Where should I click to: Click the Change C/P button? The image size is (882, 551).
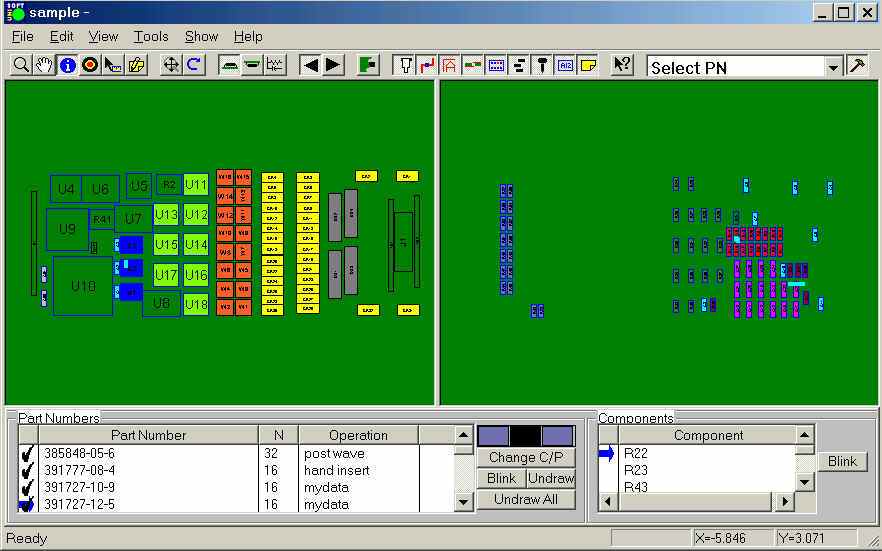526,457
